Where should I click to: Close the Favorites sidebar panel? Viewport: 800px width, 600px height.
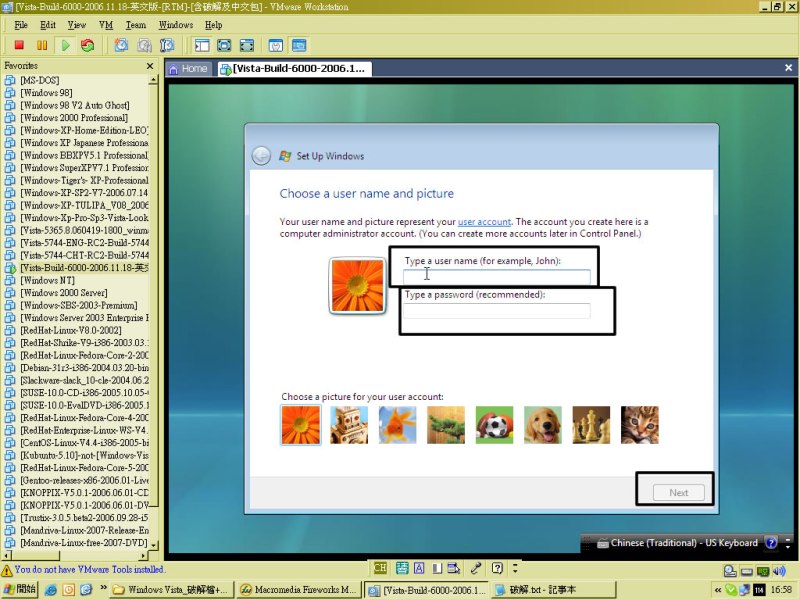[x=150, y=66]
